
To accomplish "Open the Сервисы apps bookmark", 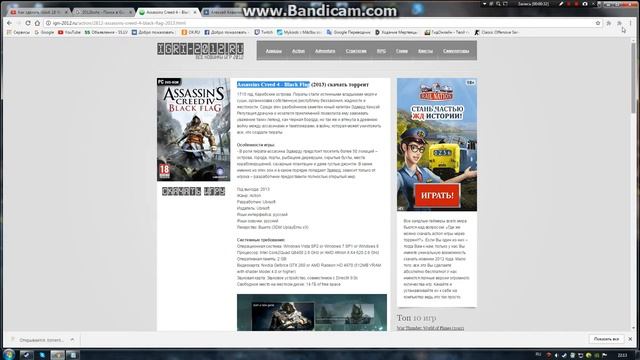I will (19, 32).
